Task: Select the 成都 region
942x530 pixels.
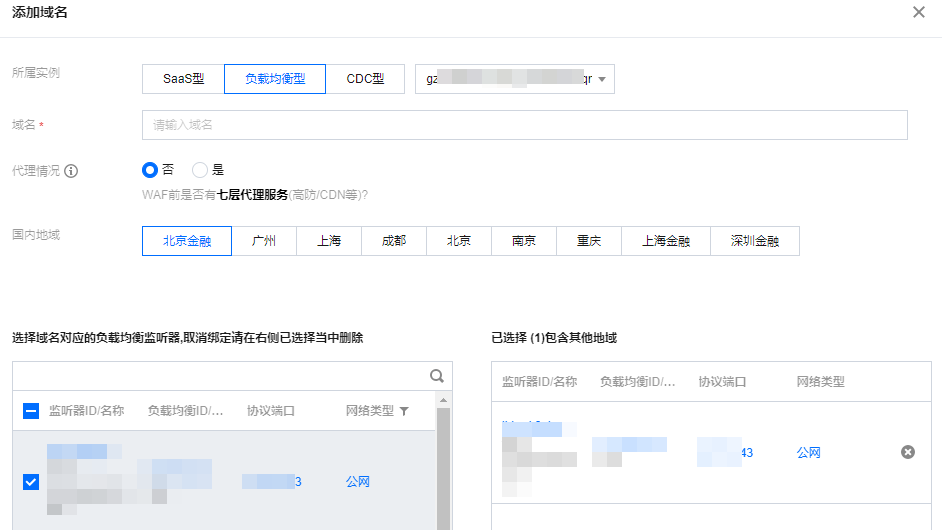Action: point(394,241)
